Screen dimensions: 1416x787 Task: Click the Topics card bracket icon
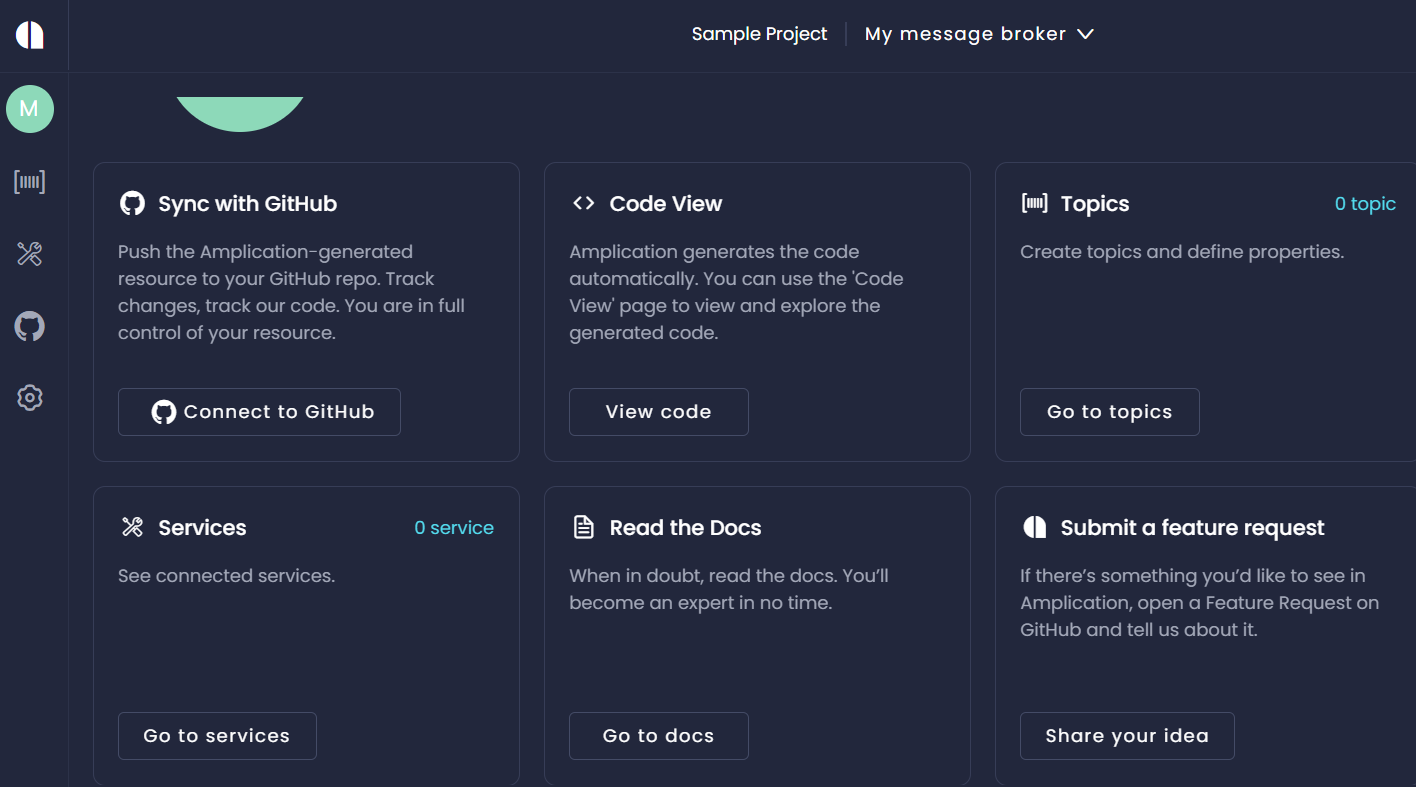point(1034,204)
